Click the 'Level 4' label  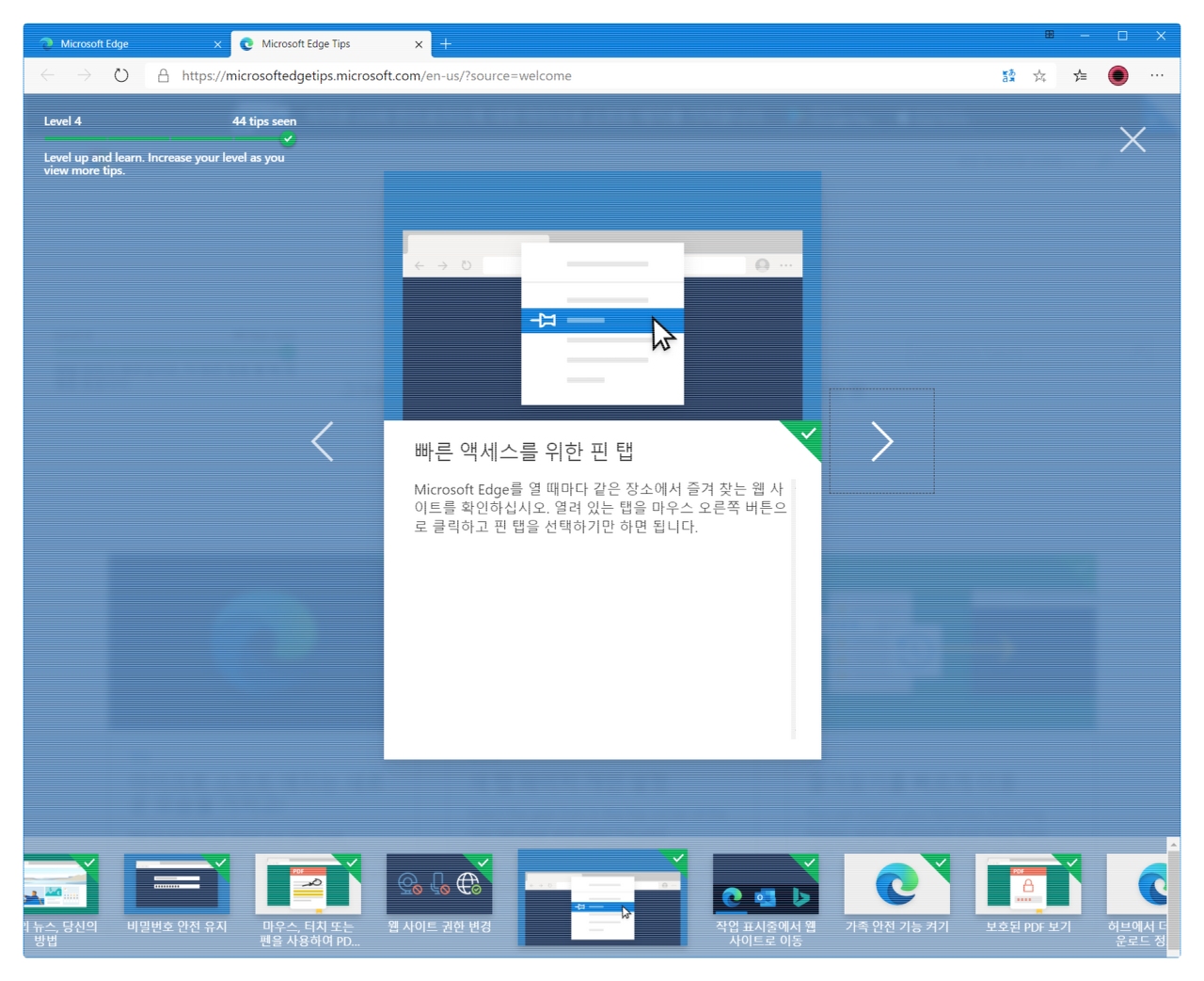(63, 121)
